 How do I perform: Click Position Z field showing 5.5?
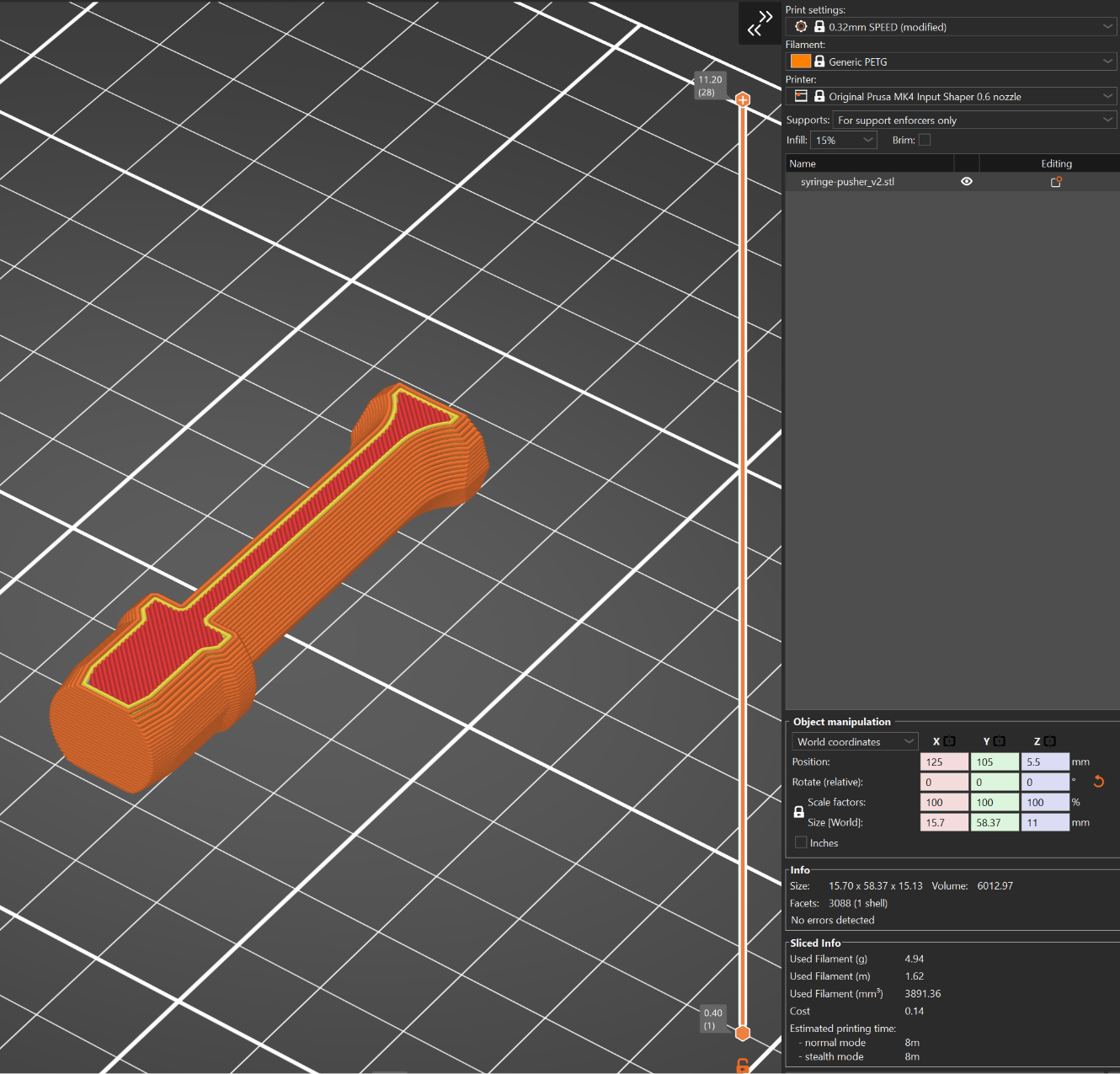click(x=1045, y=761)
